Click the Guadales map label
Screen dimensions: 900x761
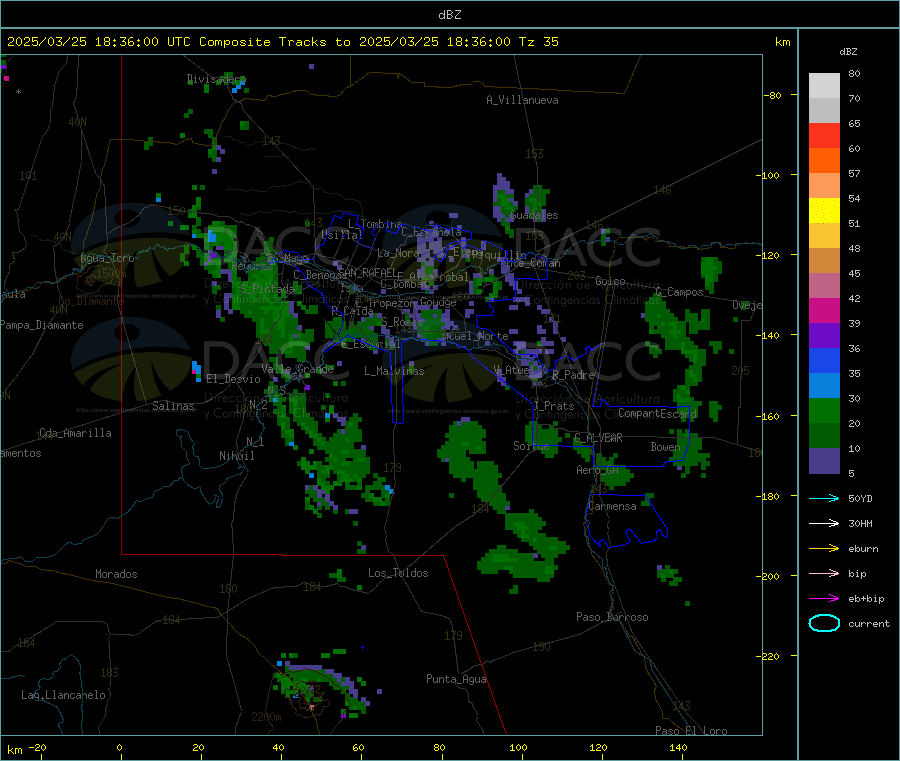(x=534, y=215)
